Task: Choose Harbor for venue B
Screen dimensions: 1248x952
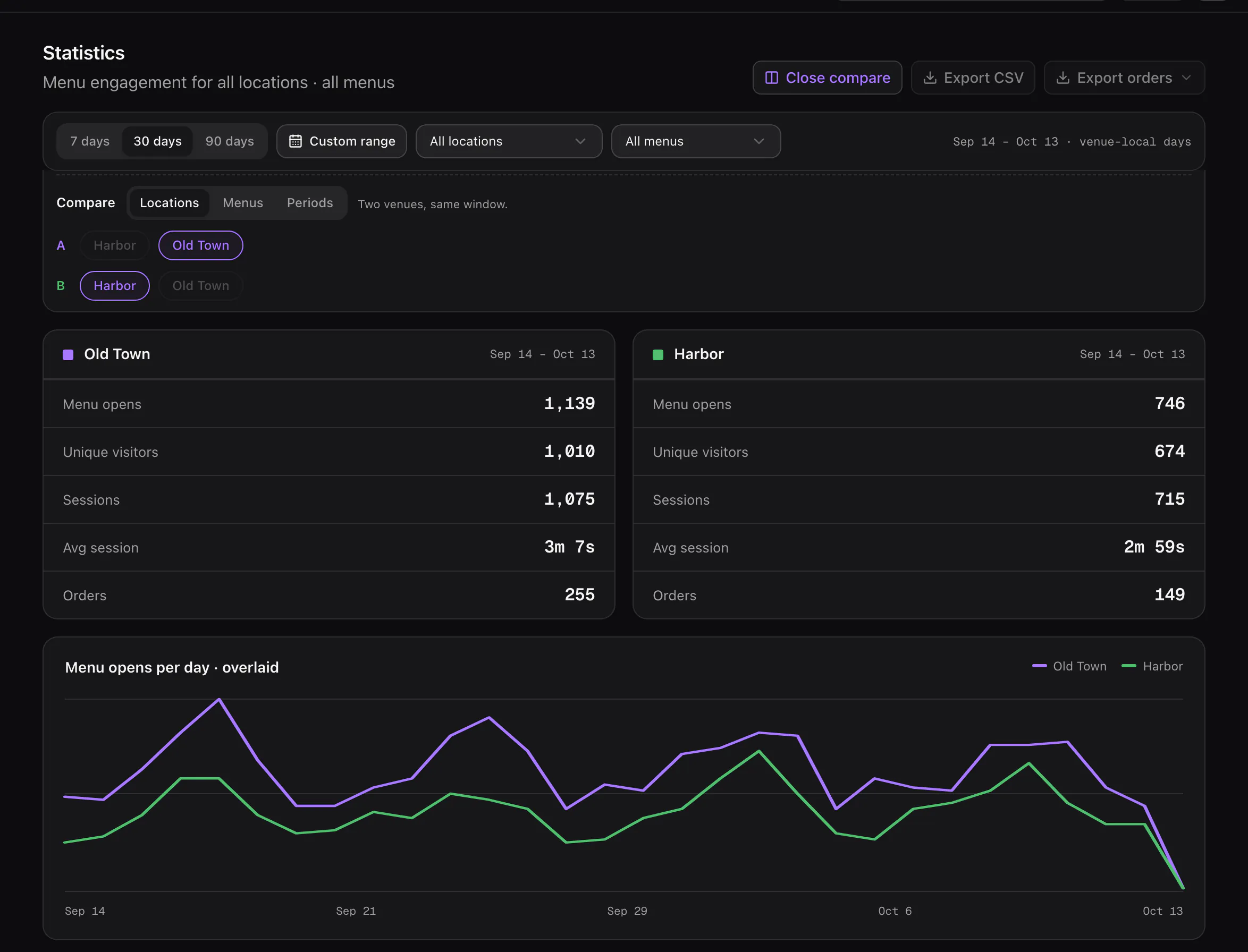Action: pos(114,286)
